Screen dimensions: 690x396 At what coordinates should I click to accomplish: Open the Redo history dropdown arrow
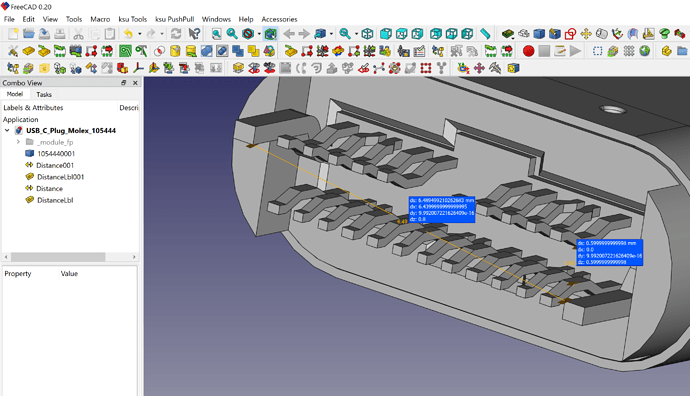coord(162,34)
